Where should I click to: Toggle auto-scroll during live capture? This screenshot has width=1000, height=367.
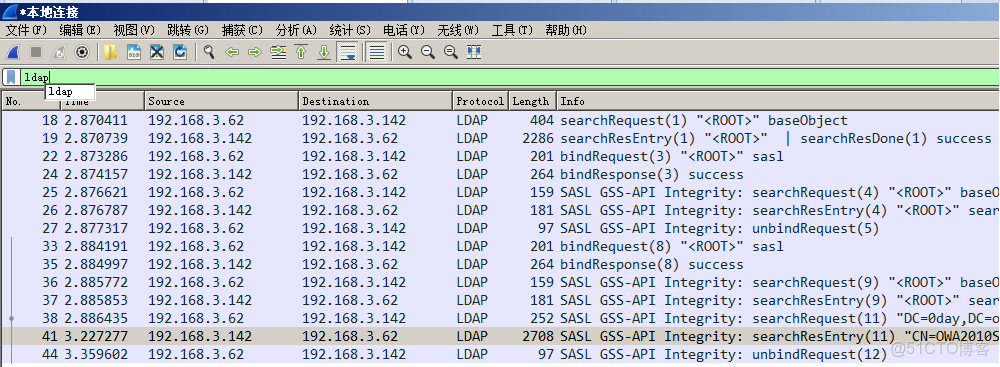click(x=348, y=52)
